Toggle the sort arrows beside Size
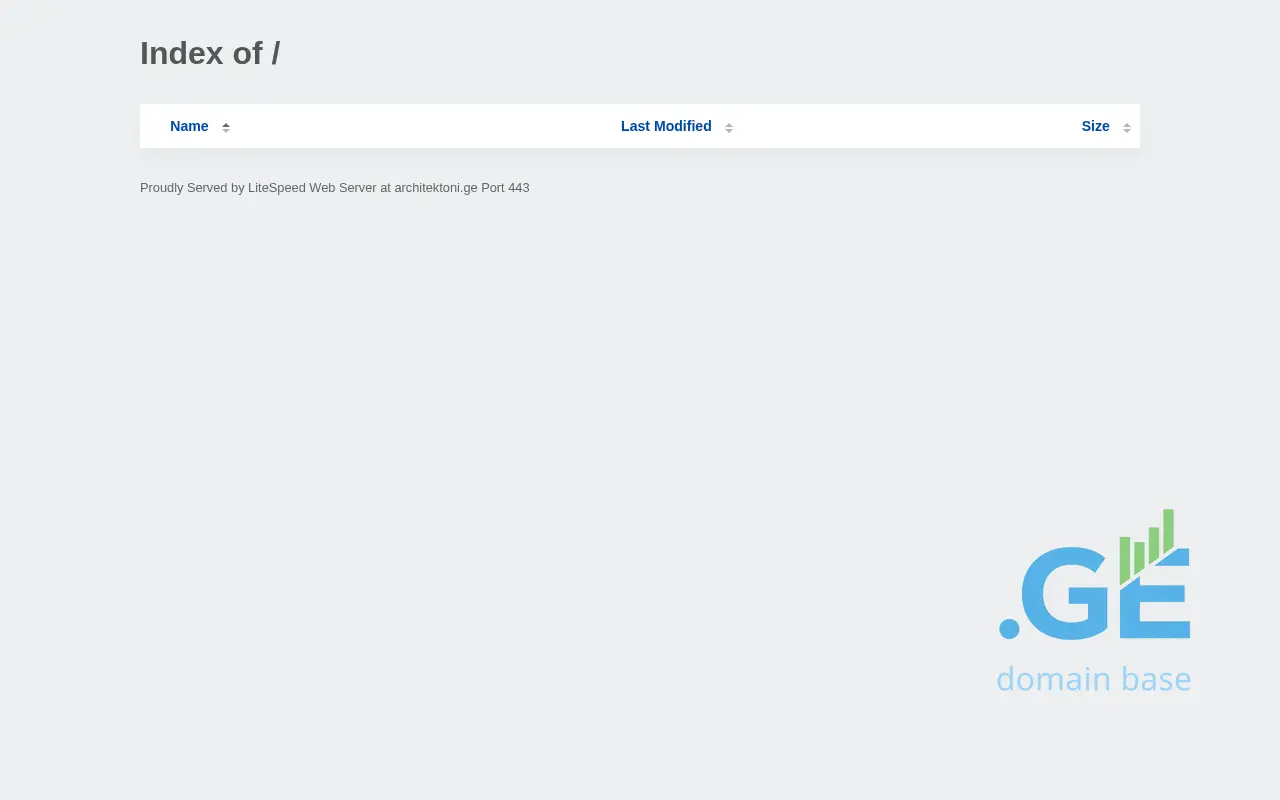 (1127, 127)
